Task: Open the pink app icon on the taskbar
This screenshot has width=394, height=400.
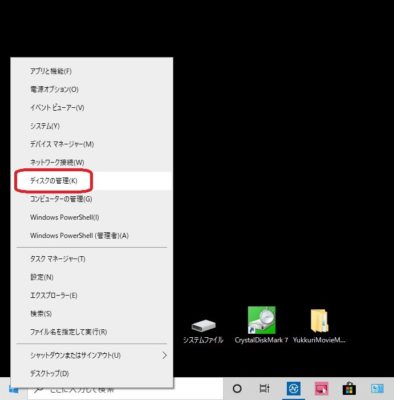Action: [321, 389]
